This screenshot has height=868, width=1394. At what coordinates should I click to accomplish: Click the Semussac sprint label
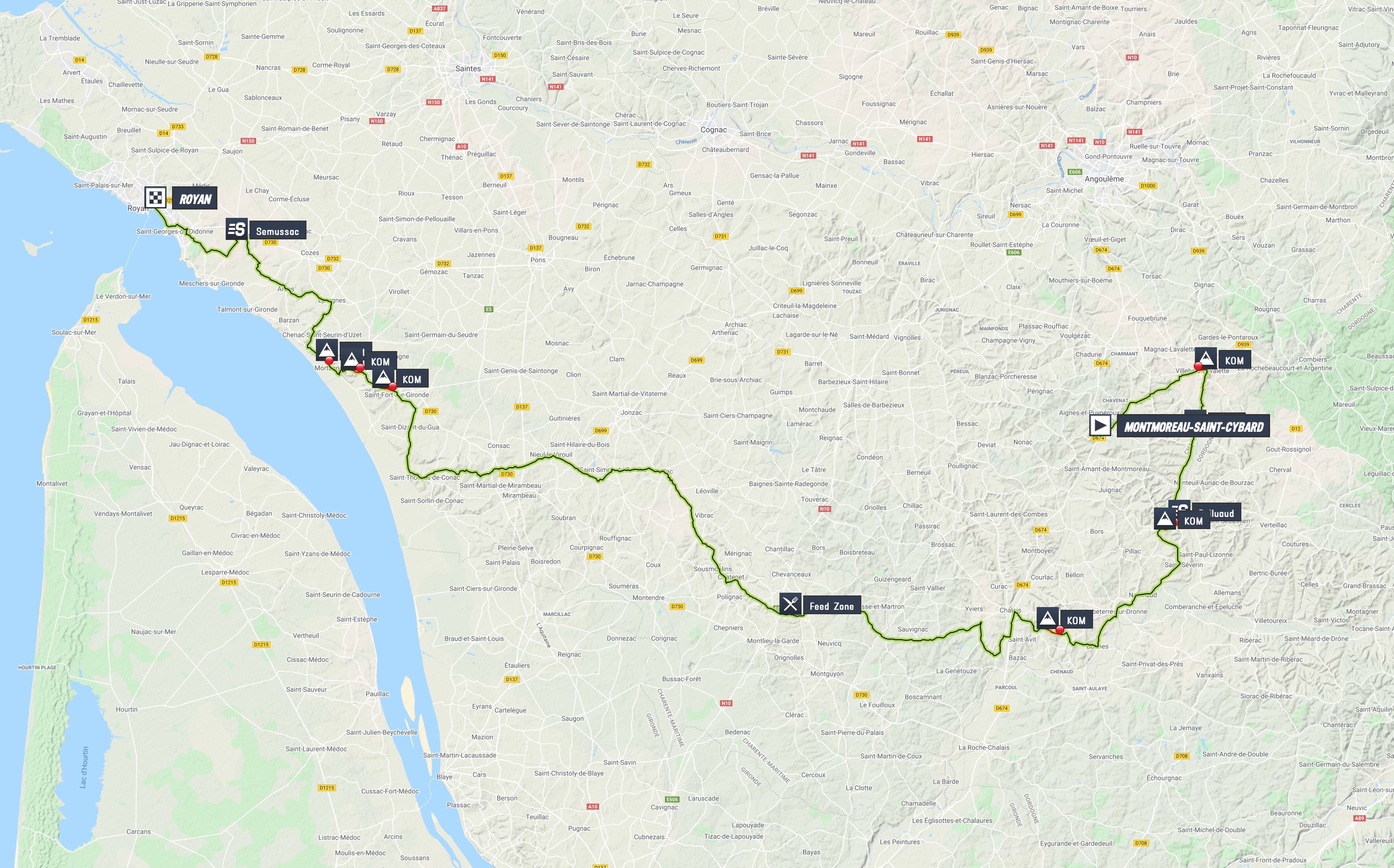click(x=278, y=231)
